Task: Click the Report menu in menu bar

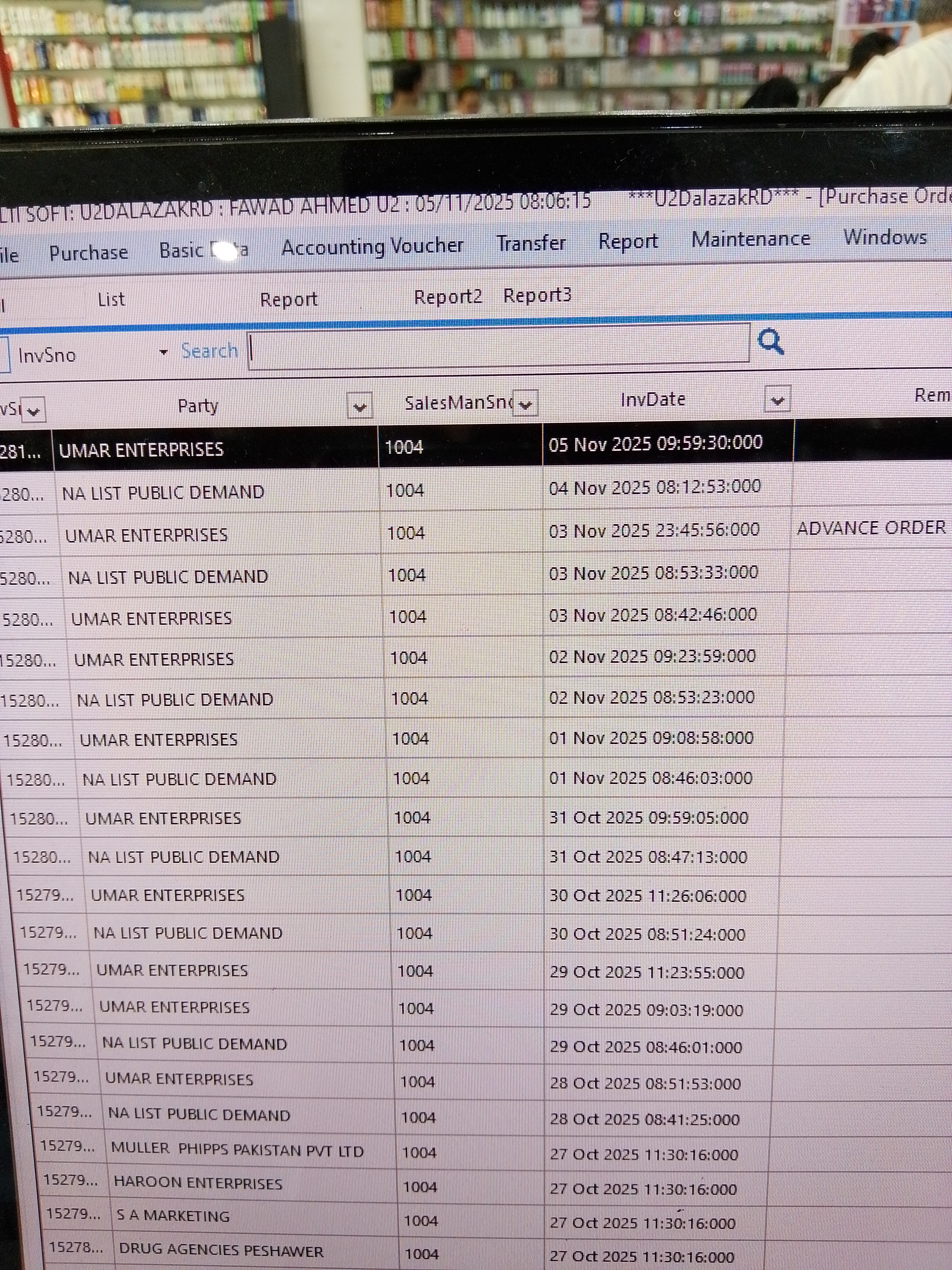Action: [628, 241]
